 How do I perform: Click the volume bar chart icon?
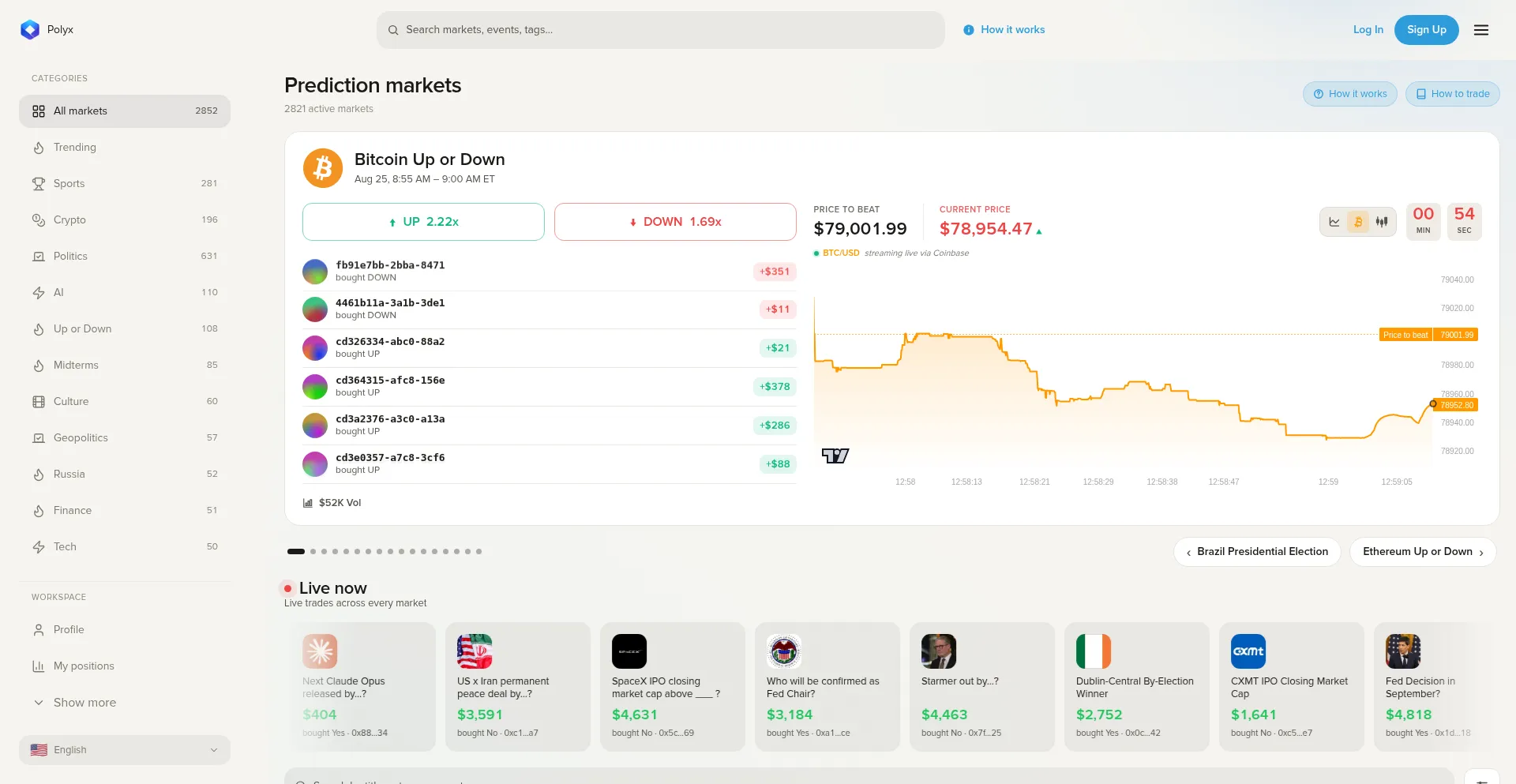coord(308,503)
